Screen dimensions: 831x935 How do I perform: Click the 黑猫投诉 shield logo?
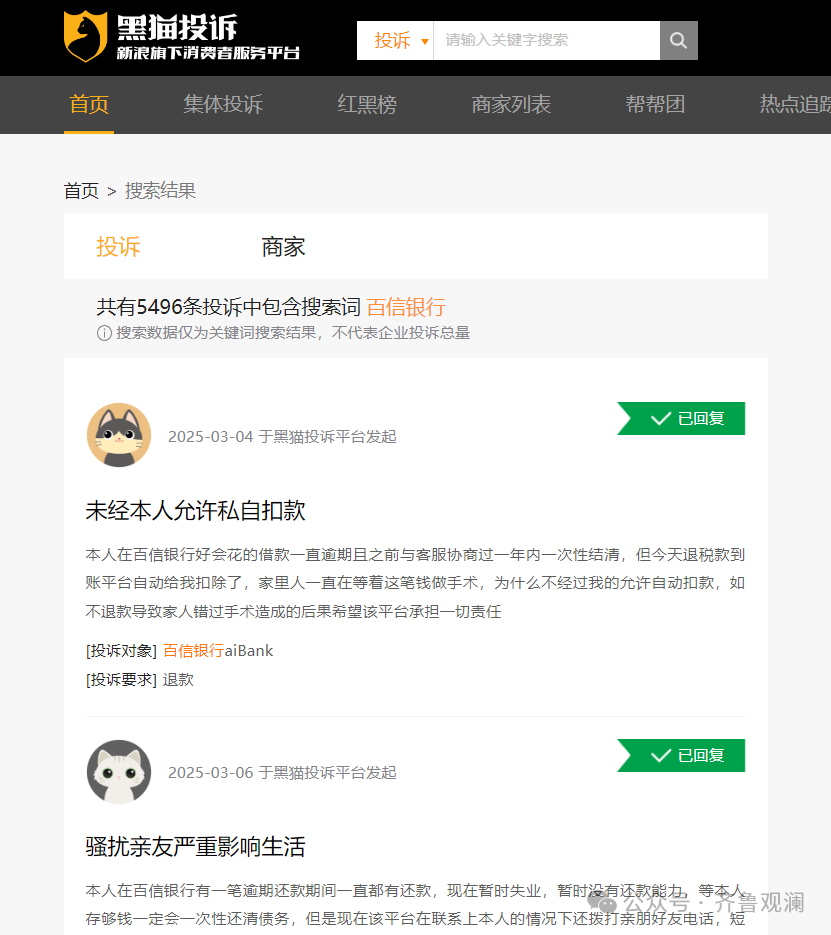[86, 36]
